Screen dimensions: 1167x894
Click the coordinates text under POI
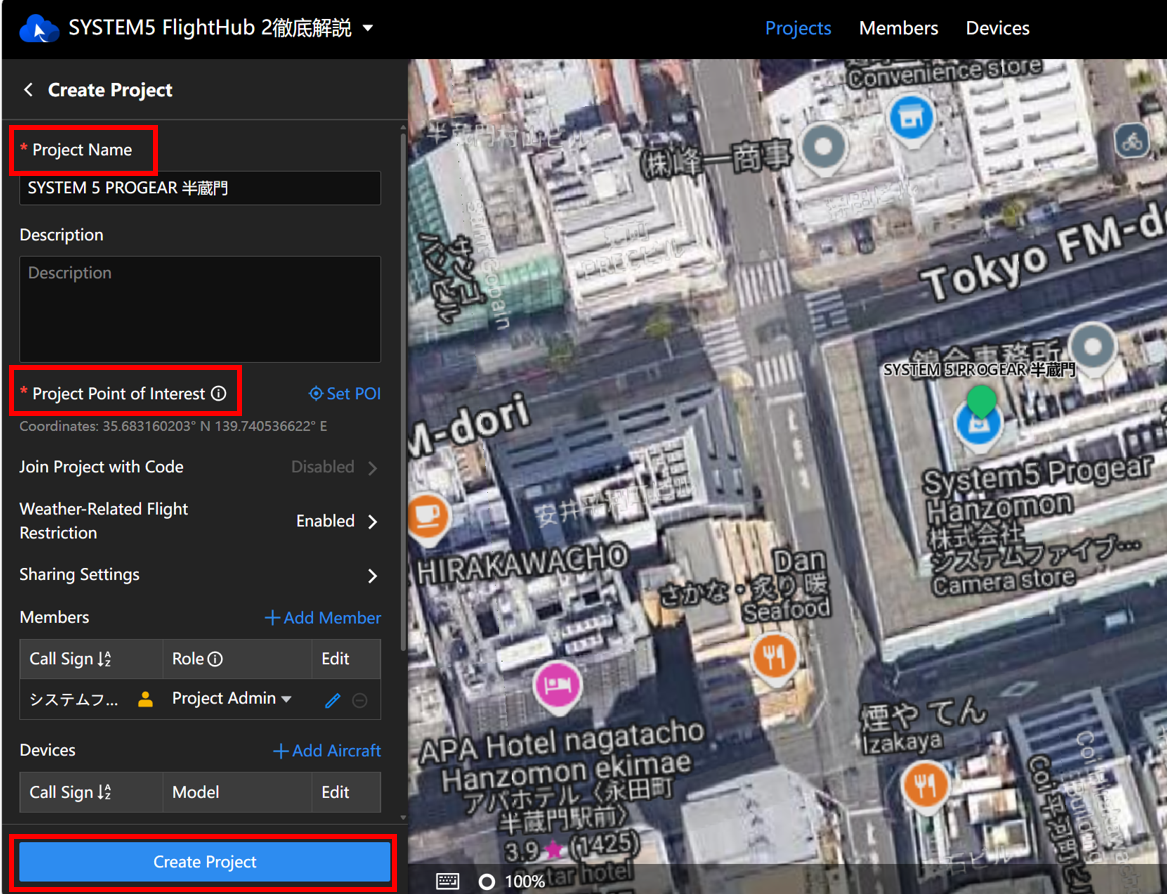click(x=173, y=427)
